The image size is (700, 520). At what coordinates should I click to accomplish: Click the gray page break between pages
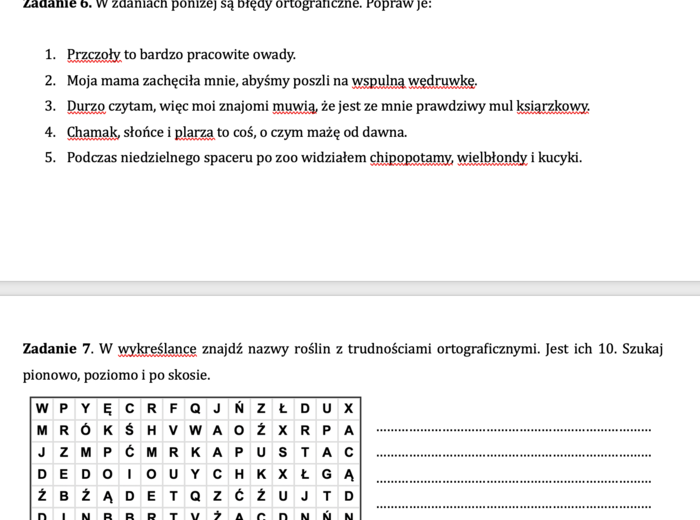350,288
